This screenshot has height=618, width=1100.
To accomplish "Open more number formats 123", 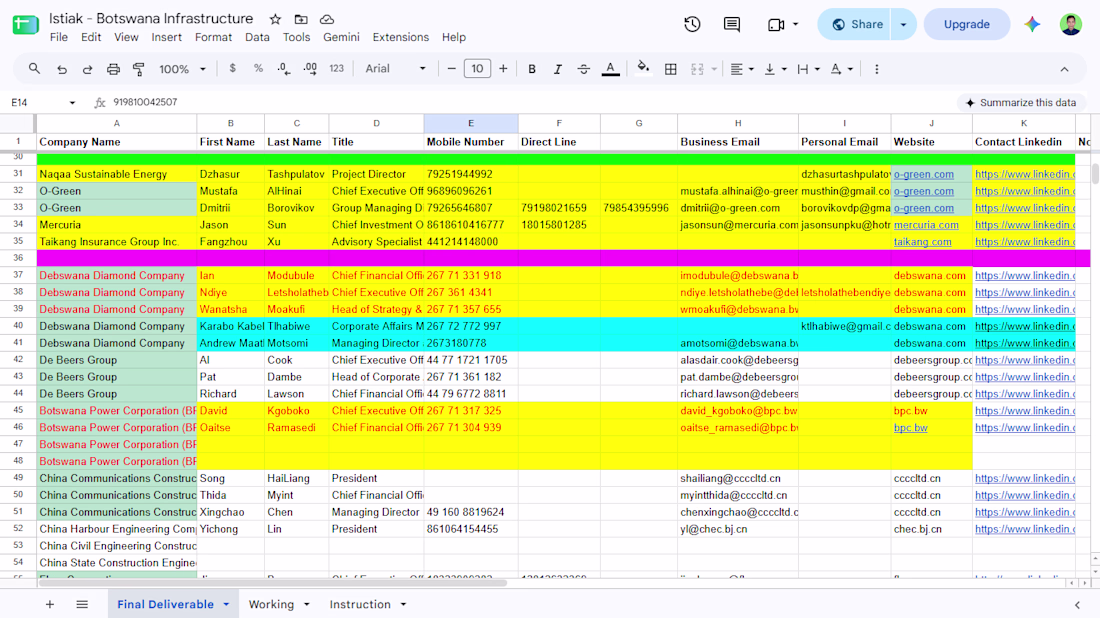I will pos(337,69).
